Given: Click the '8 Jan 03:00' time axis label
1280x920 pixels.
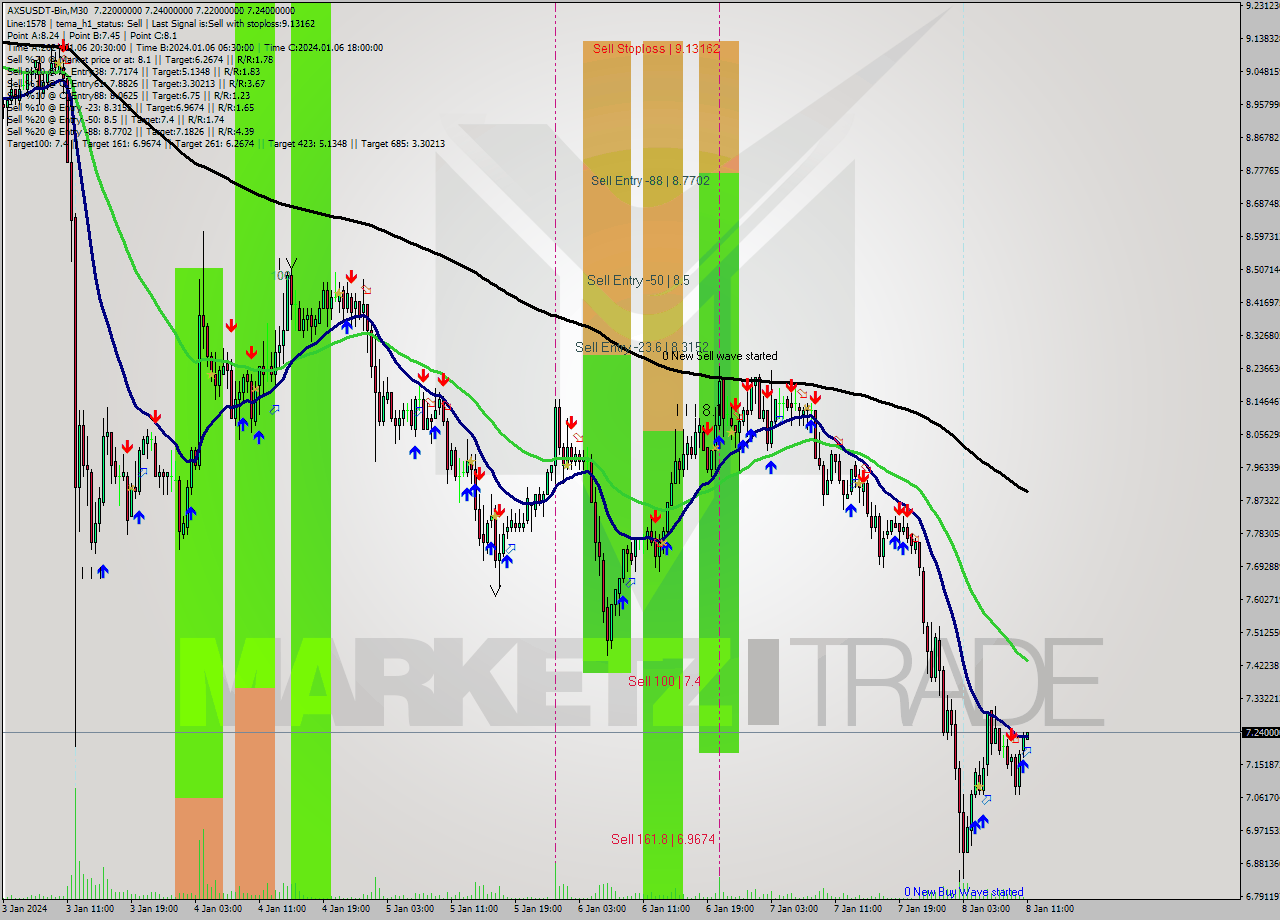Looking at the screenshot, I should coord(985,909).
